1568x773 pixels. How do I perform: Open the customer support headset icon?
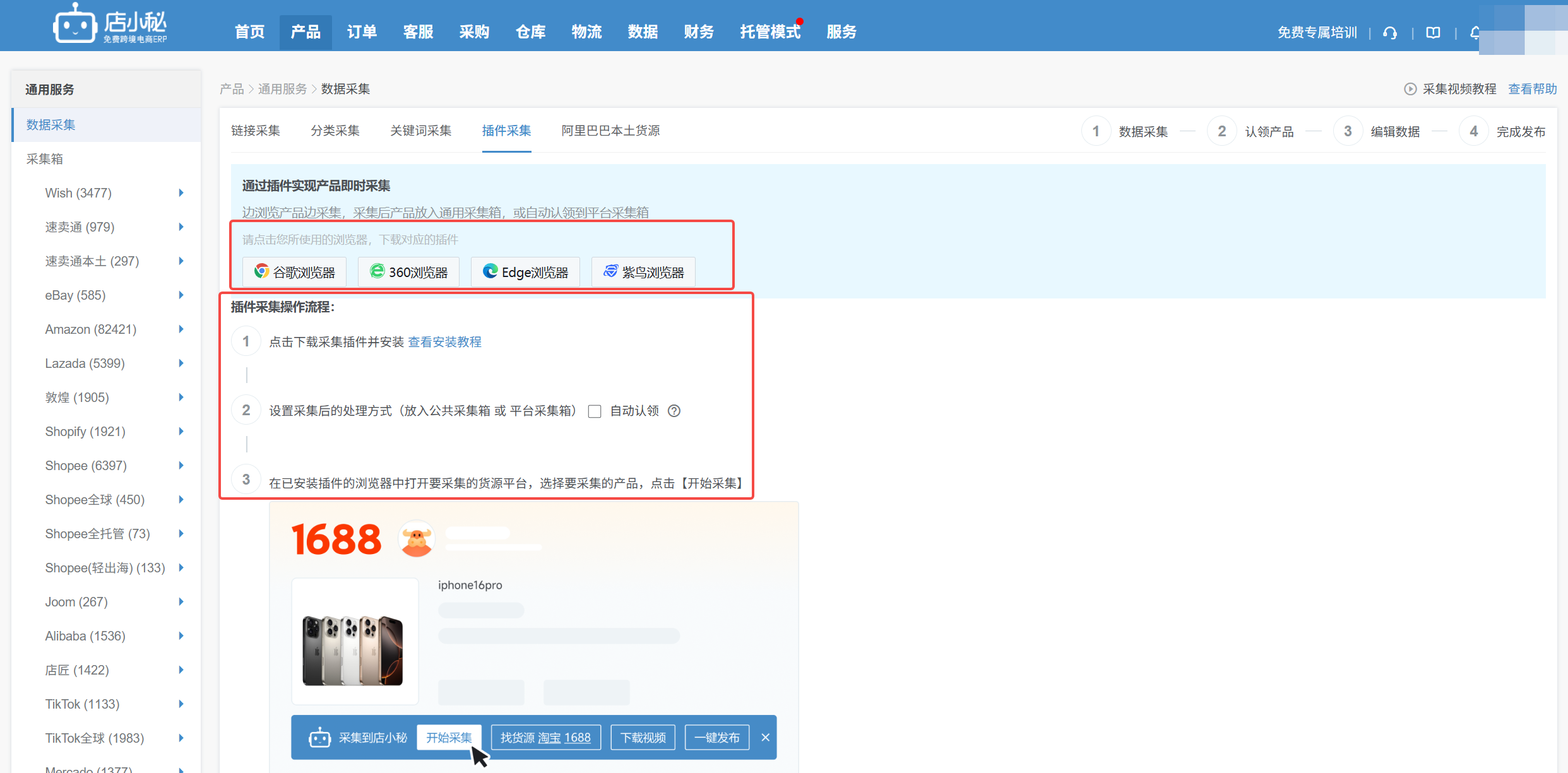[x=1390, y=33]
